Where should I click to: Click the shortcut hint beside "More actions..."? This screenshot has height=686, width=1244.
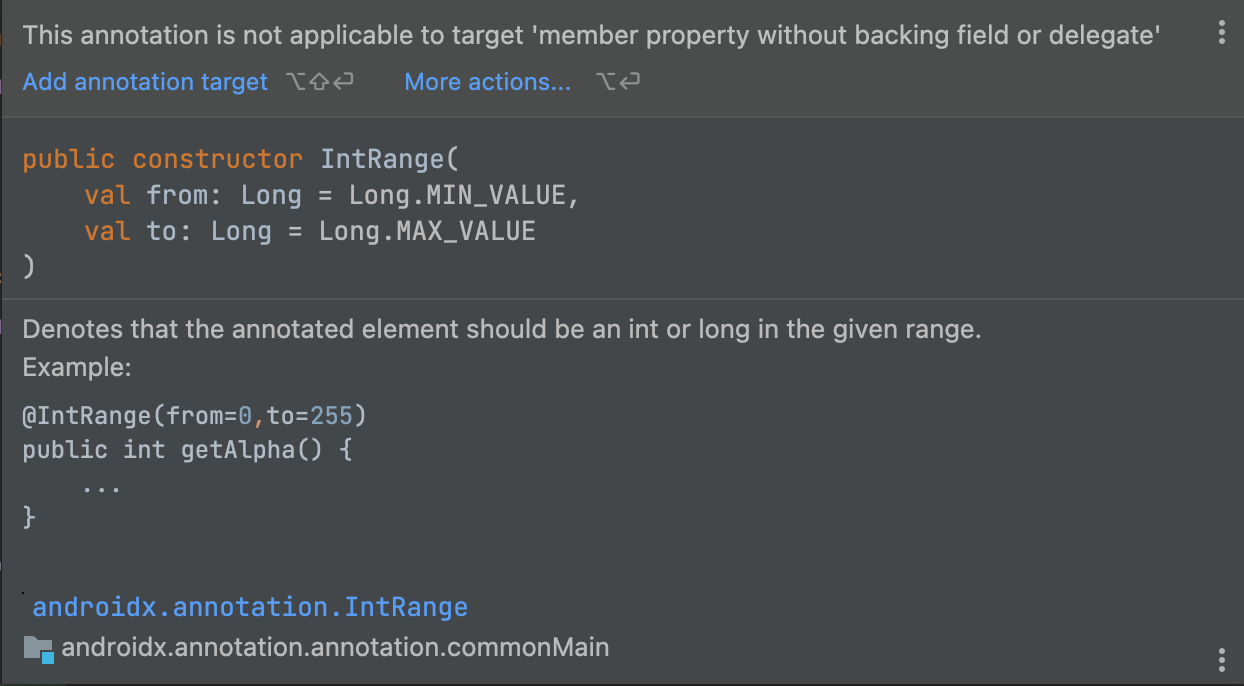tap(618, 82)
